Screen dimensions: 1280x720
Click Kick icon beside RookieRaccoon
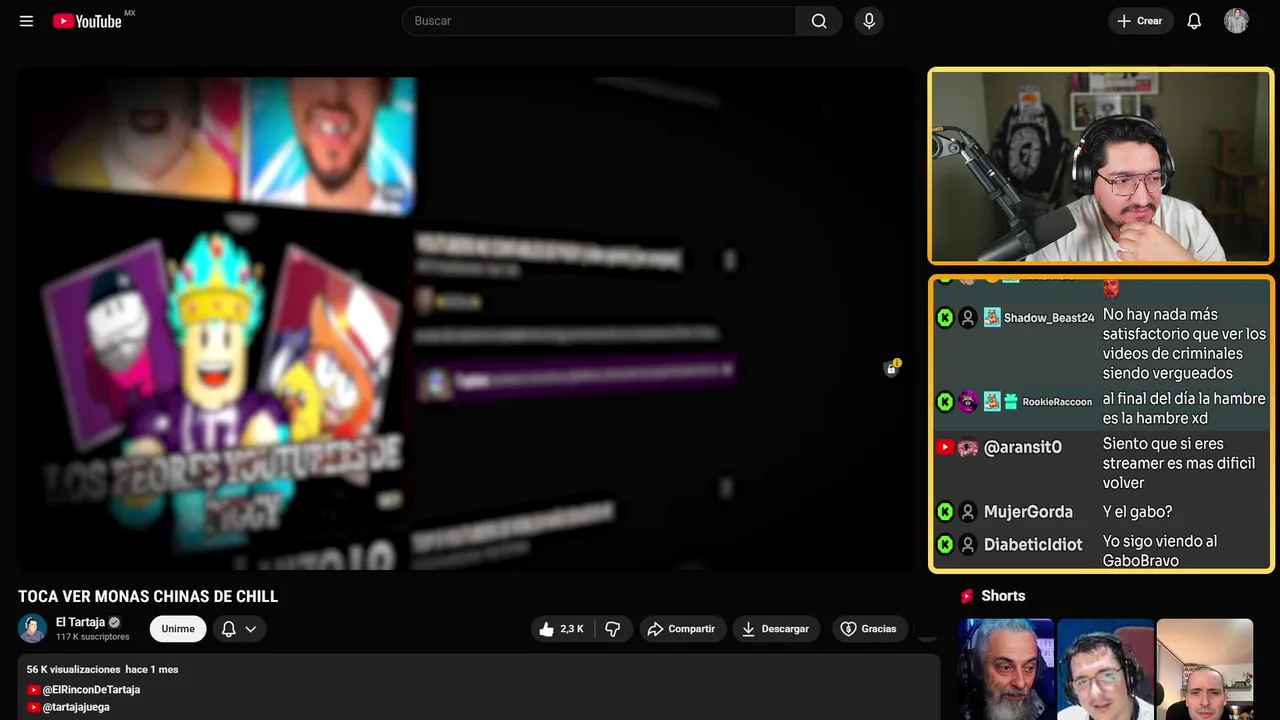[945, 402]
